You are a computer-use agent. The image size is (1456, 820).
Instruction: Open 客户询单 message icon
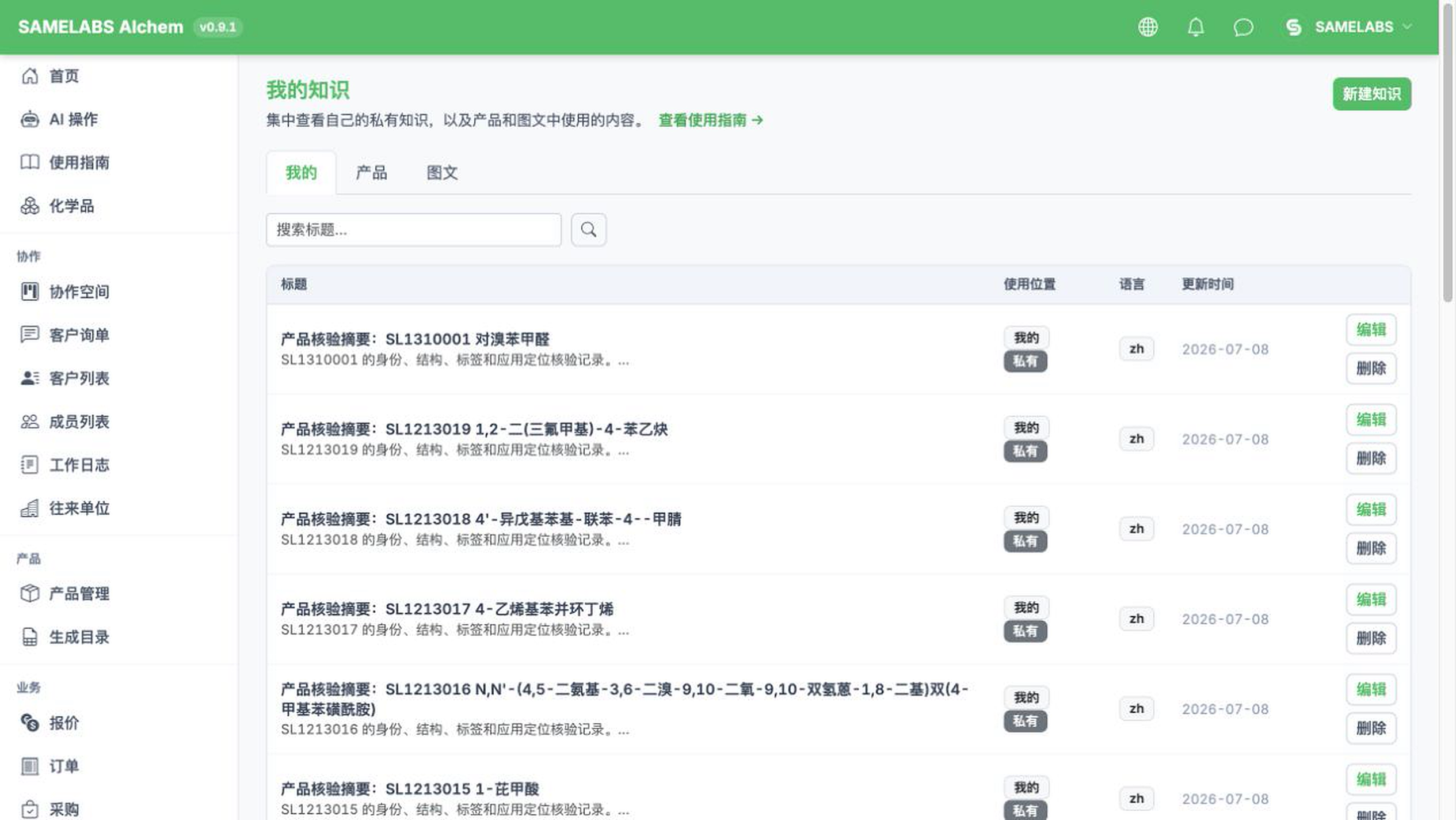pyautogui.click(x=30, y=335)
